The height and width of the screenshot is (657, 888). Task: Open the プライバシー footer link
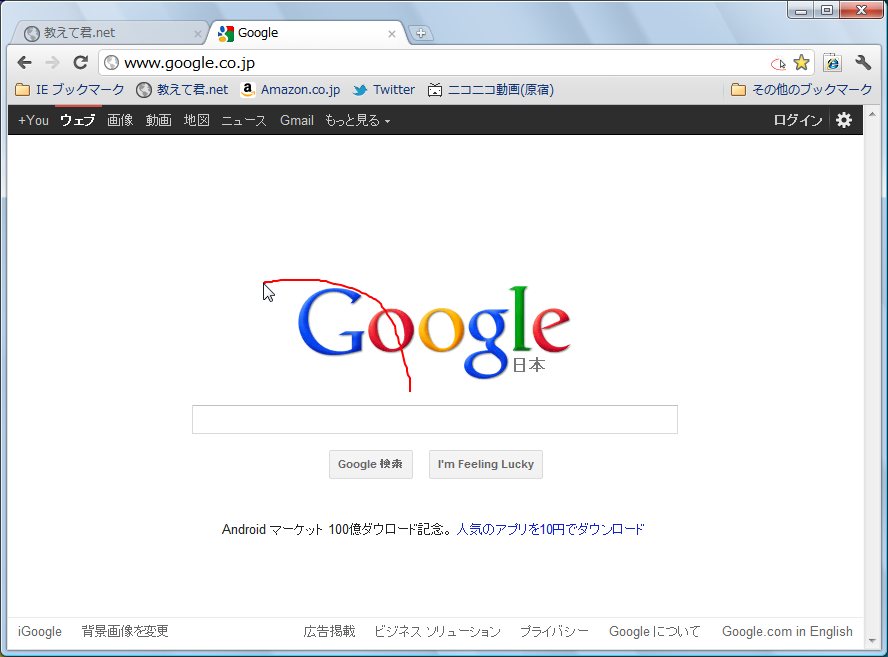point(554,632)
